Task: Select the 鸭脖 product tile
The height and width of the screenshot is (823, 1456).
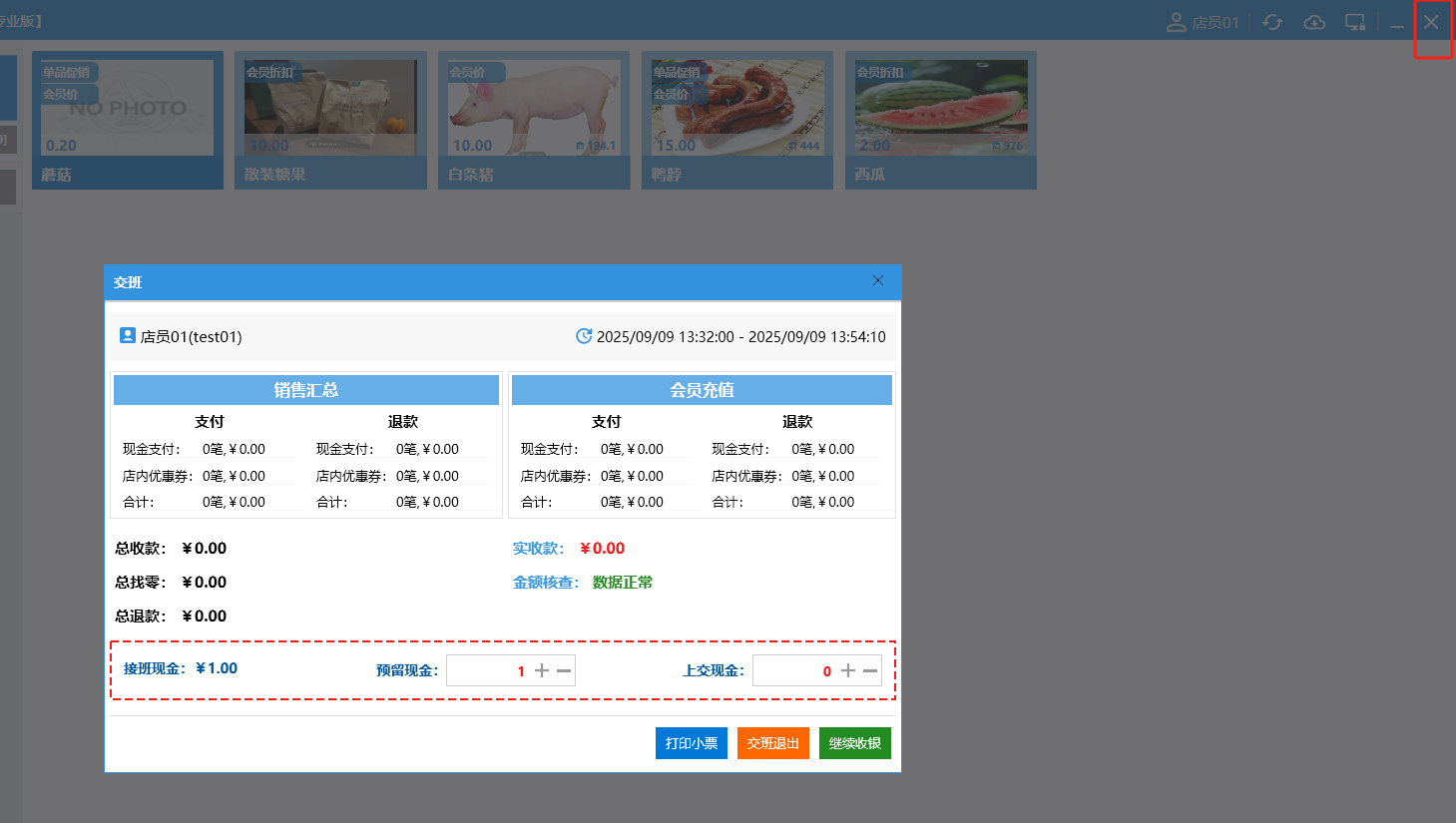Action: pos(736,120)
